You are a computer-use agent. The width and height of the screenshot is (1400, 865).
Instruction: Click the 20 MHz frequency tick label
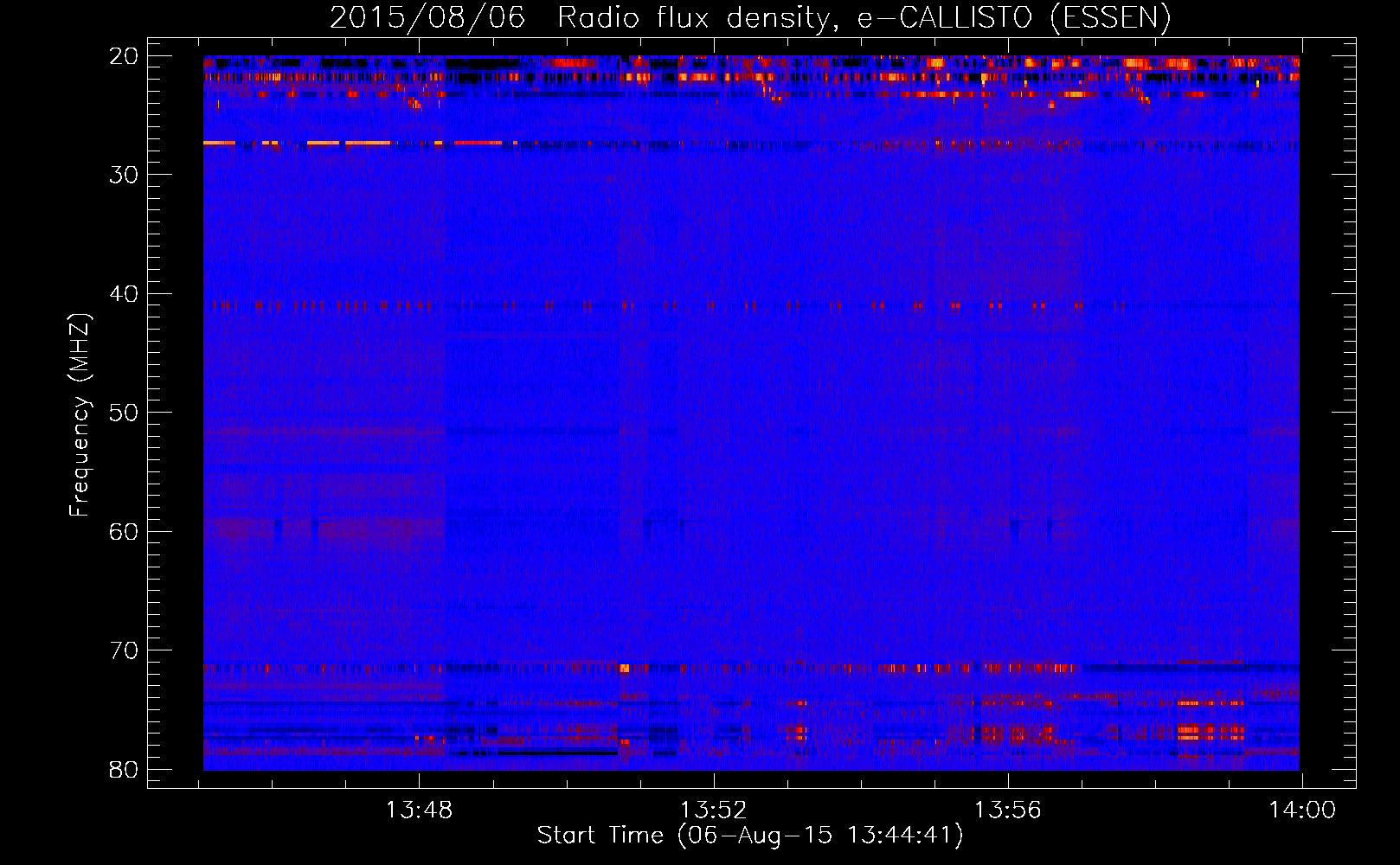pyautogui.click(x=124, y=56)
